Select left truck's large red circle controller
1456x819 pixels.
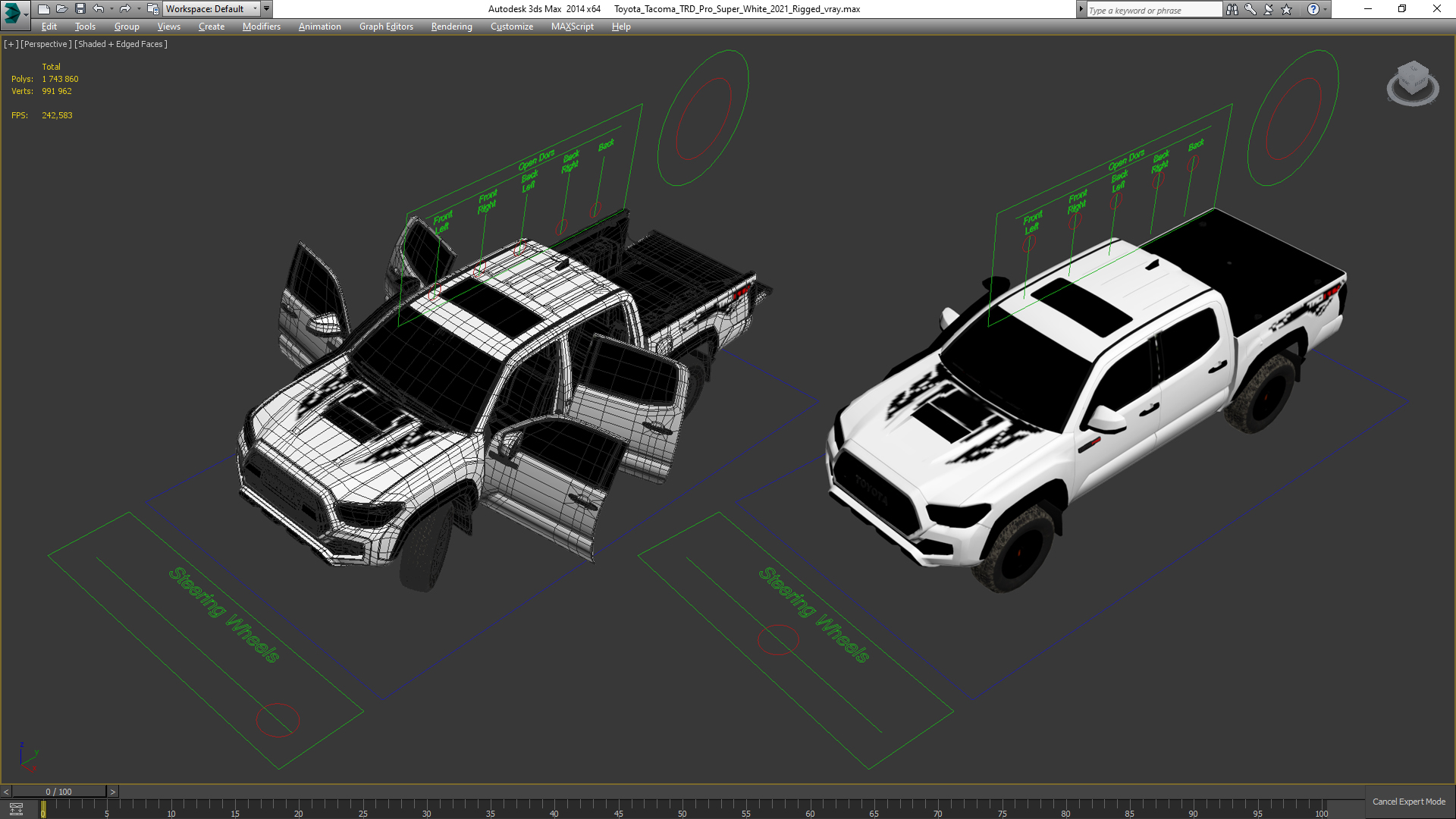pyautogui.click(x=704, y=118)
